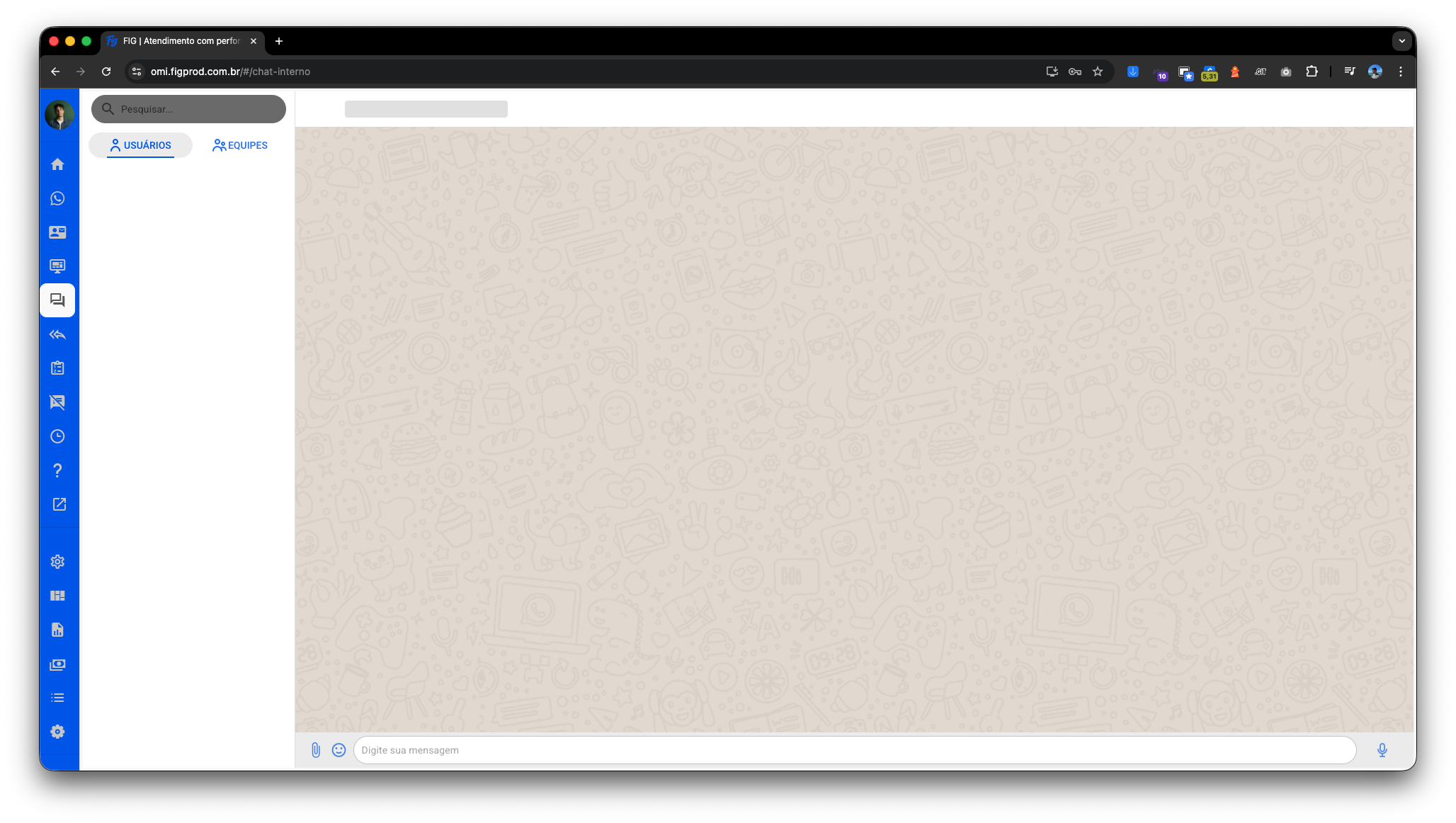The height and width of the screenshot is (823, 1456).
Task: Click the question mark help icon
Action: (57, 470)
